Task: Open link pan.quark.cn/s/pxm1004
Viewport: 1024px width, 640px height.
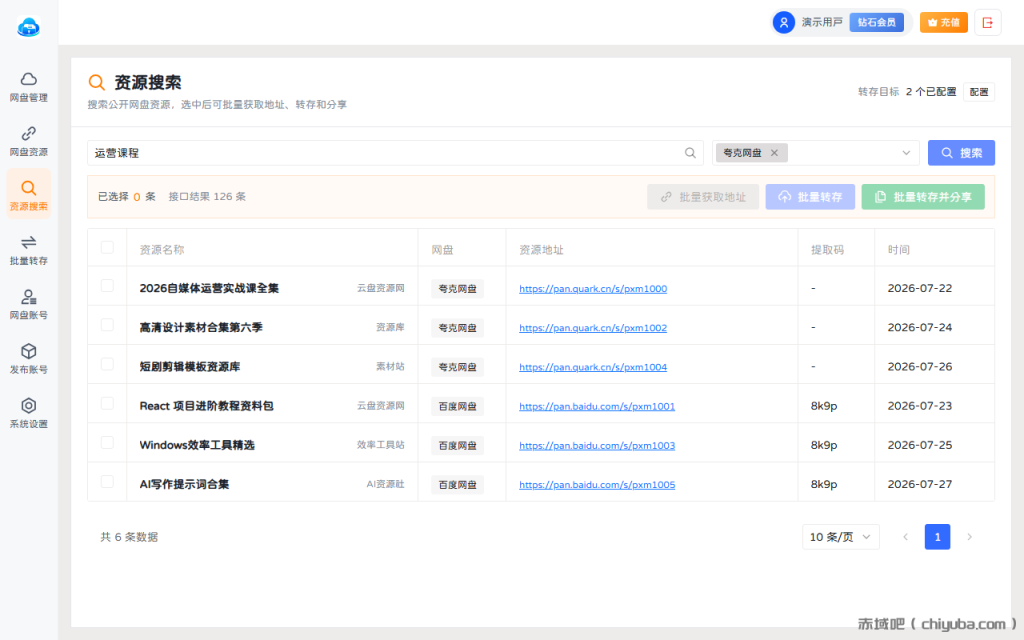Action: 593,367
